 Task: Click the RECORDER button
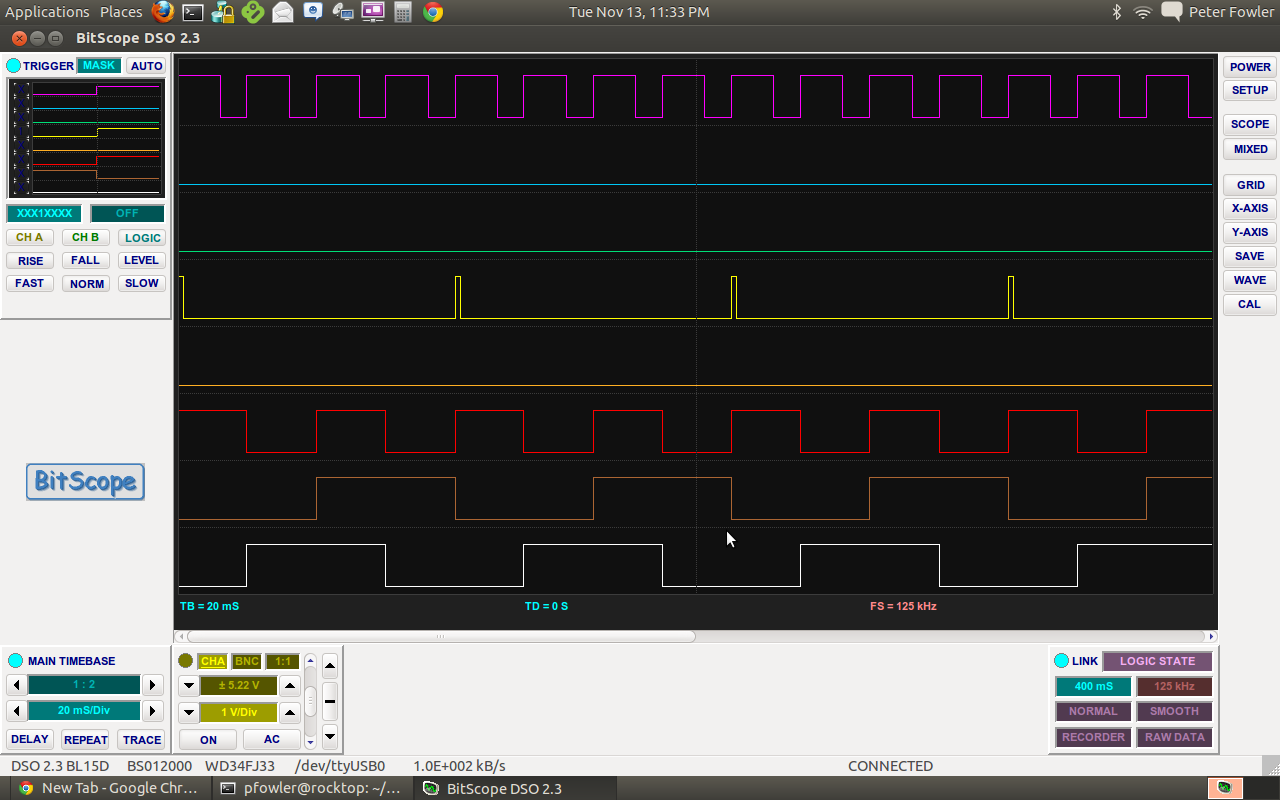click(1093, 737)
